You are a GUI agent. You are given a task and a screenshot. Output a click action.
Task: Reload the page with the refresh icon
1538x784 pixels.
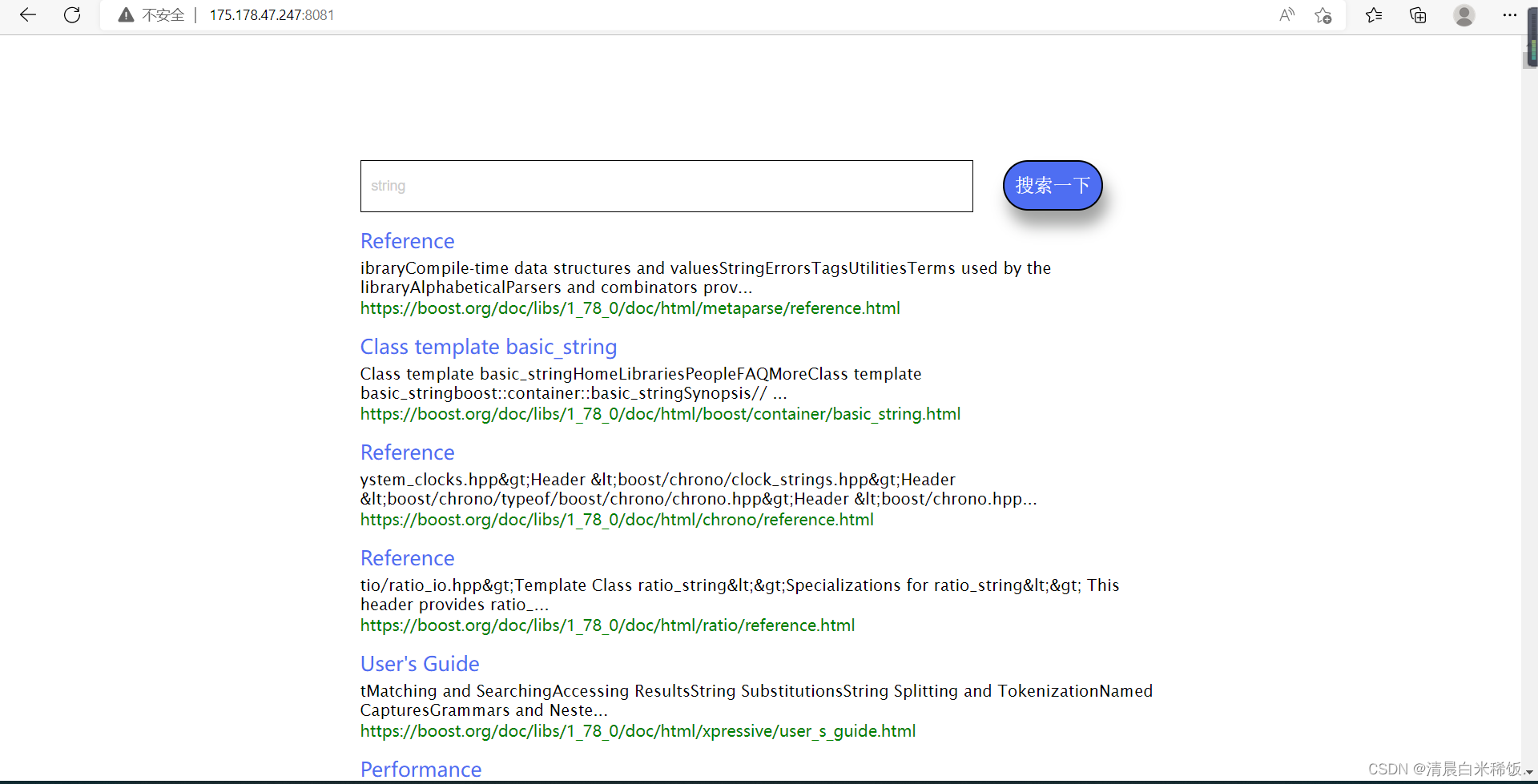point(72,15)
